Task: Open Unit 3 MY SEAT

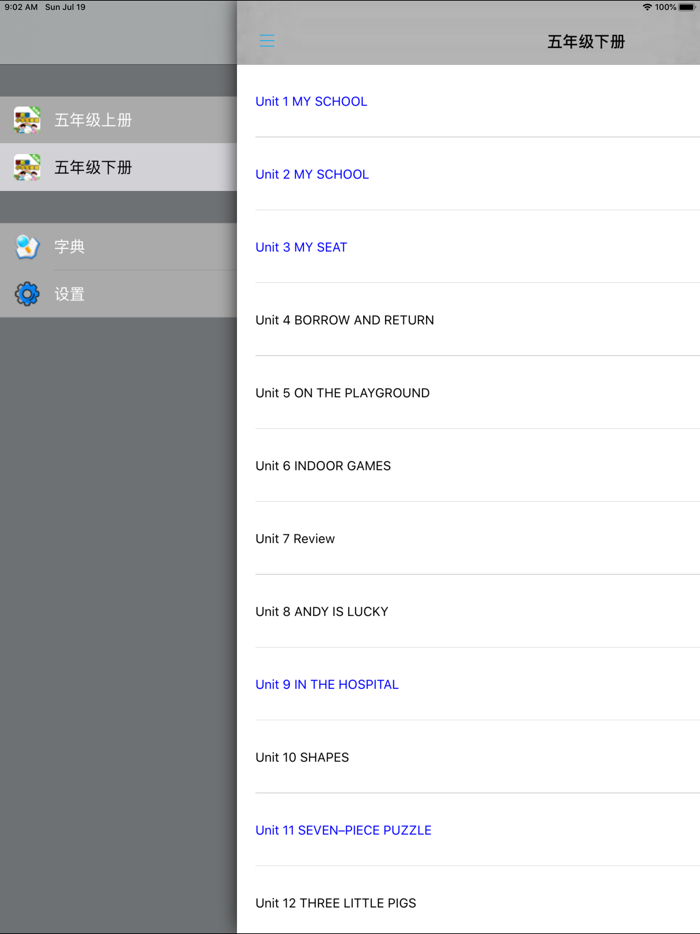Action: point(468,247)
